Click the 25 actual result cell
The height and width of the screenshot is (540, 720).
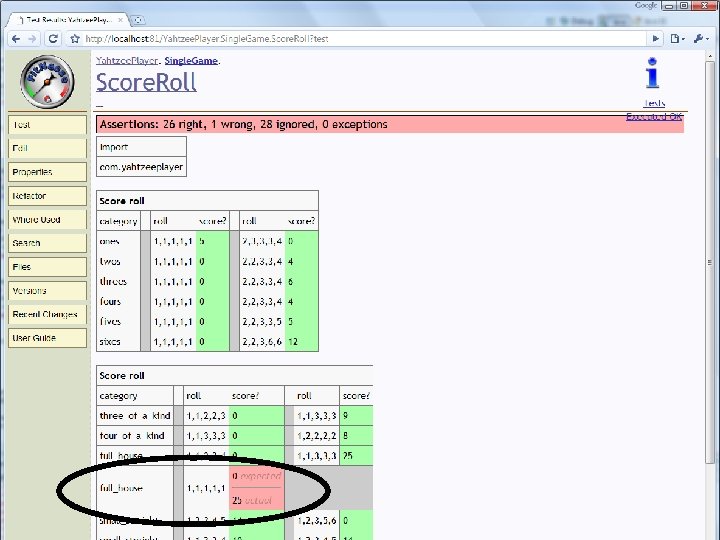coord(257,500)
